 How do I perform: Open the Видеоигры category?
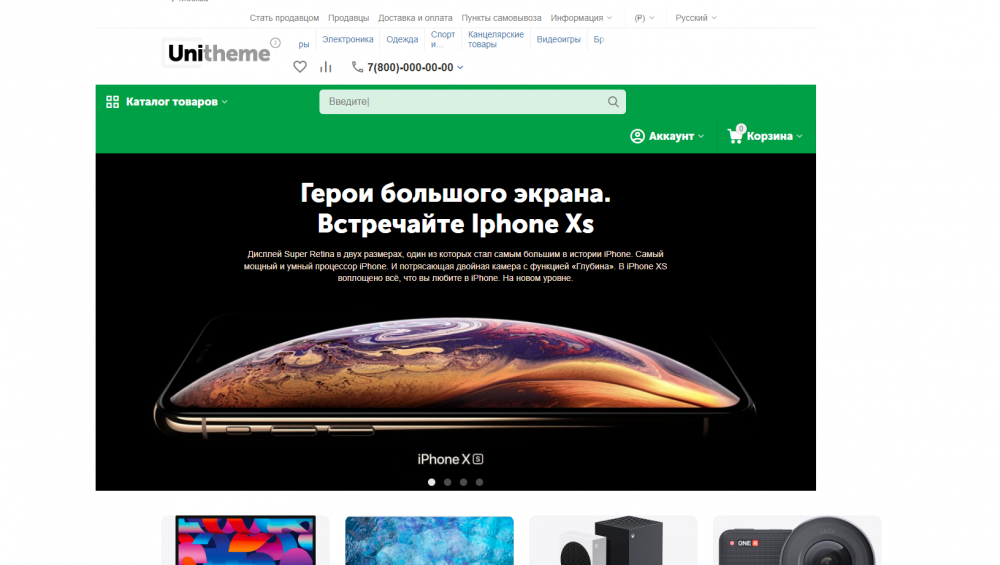point(559,40)
